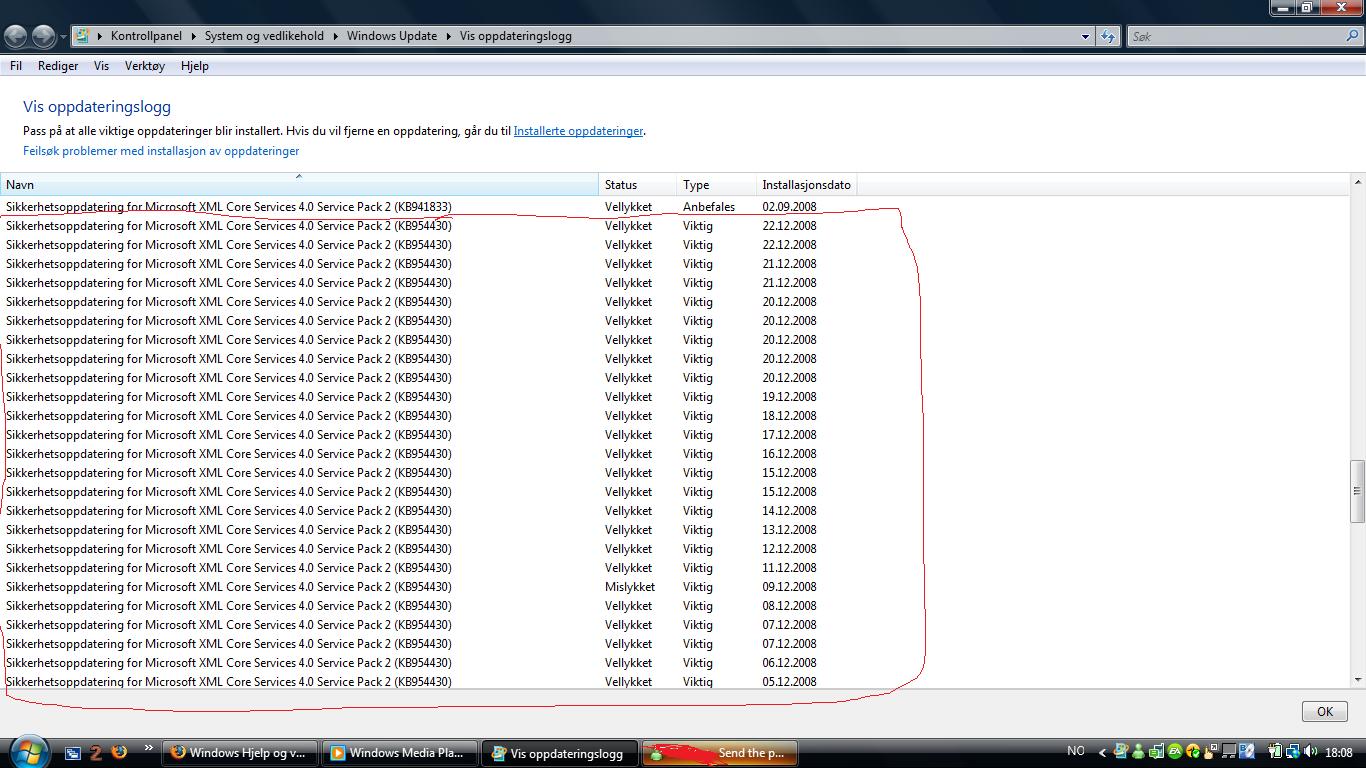Click the scrollbar down arrow

1357,680
